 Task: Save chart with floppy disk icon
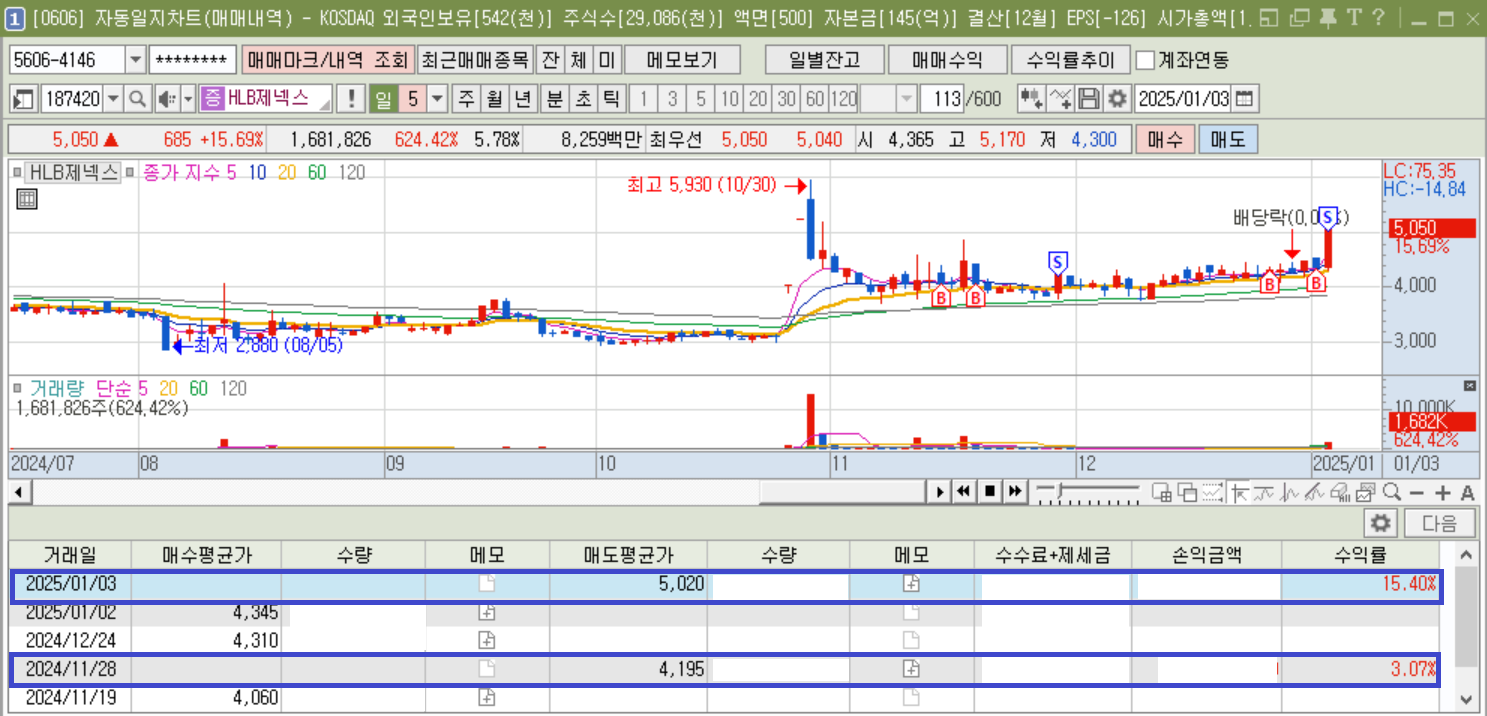pos(1089,99)
